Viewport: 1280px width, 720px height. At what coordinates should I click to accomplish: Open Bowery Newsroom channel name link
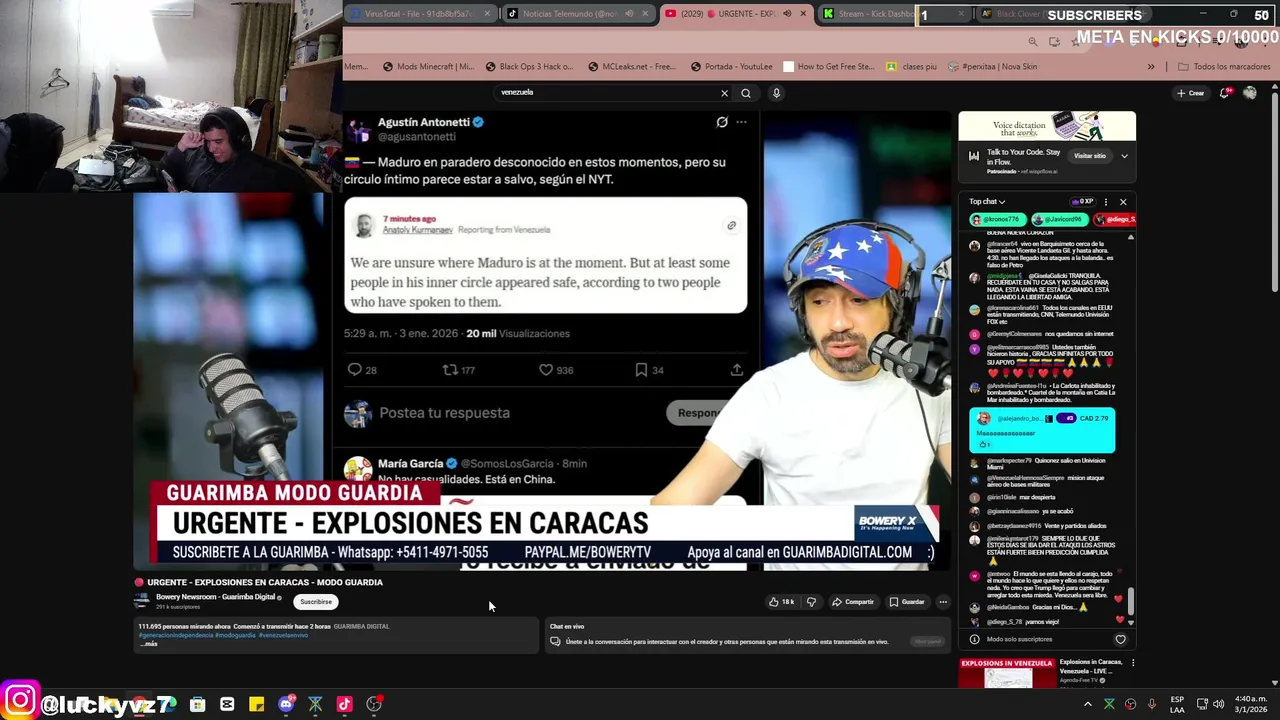coord(215,597)
